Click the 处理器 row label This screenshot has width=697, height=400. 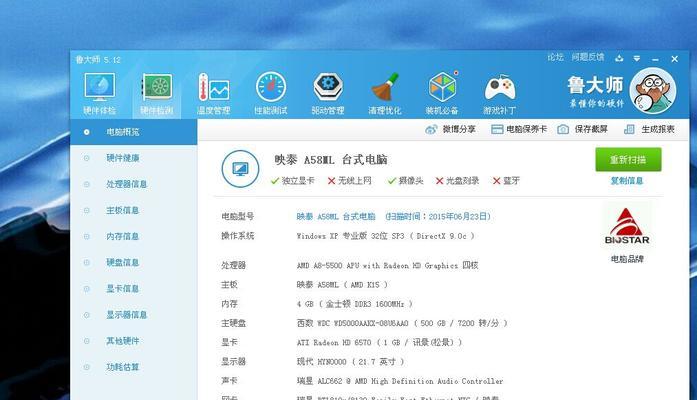(233, 265)
